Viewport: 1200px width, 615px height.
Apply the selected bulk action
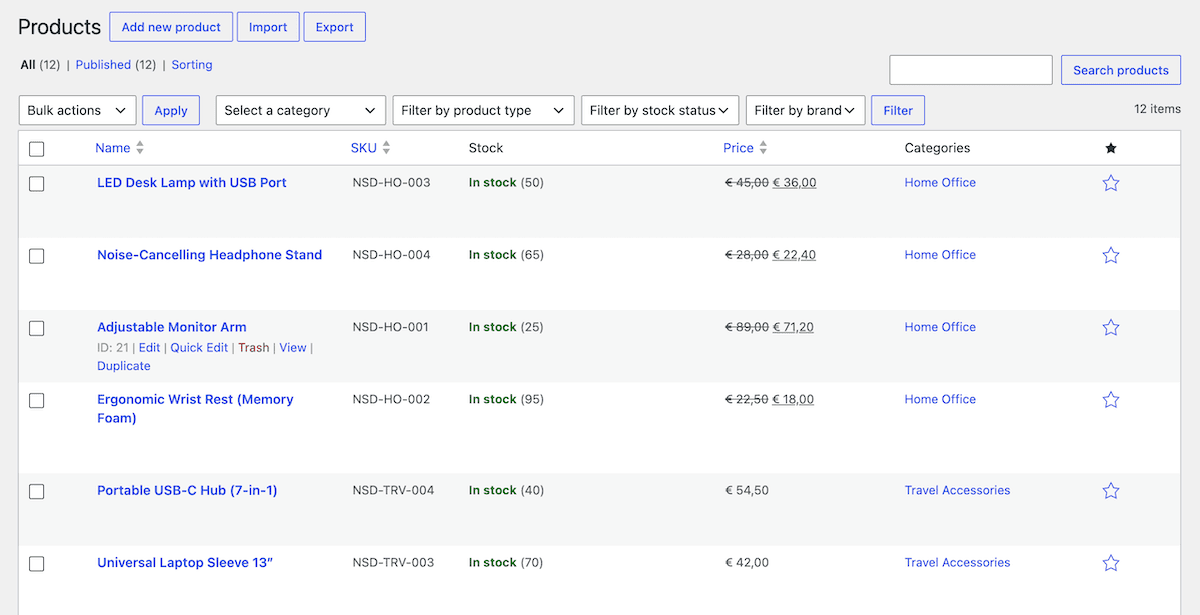click(x=171, y=110)
